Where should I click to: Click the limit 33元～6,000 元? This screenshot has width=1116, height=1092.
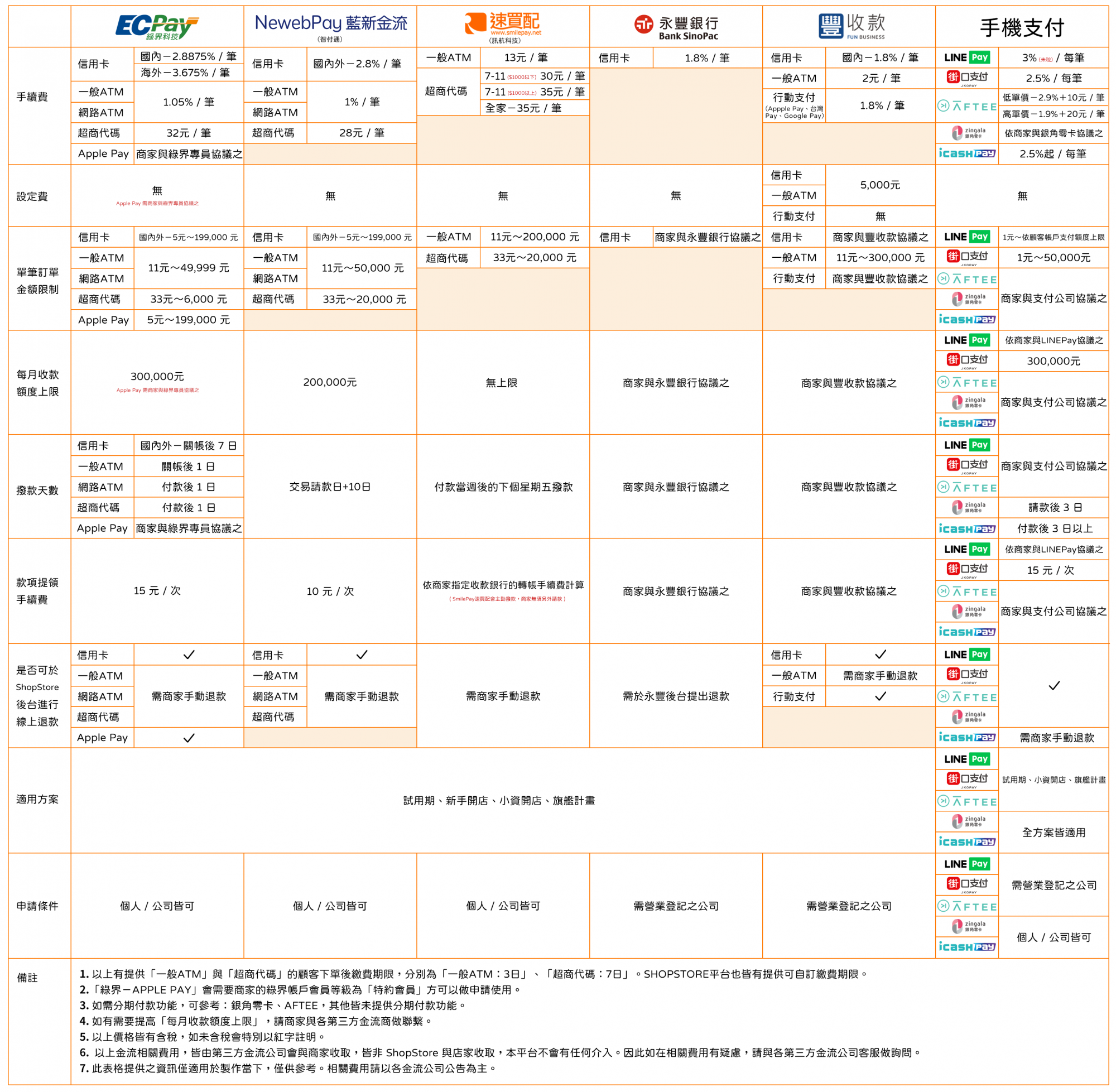coord(189,300)
